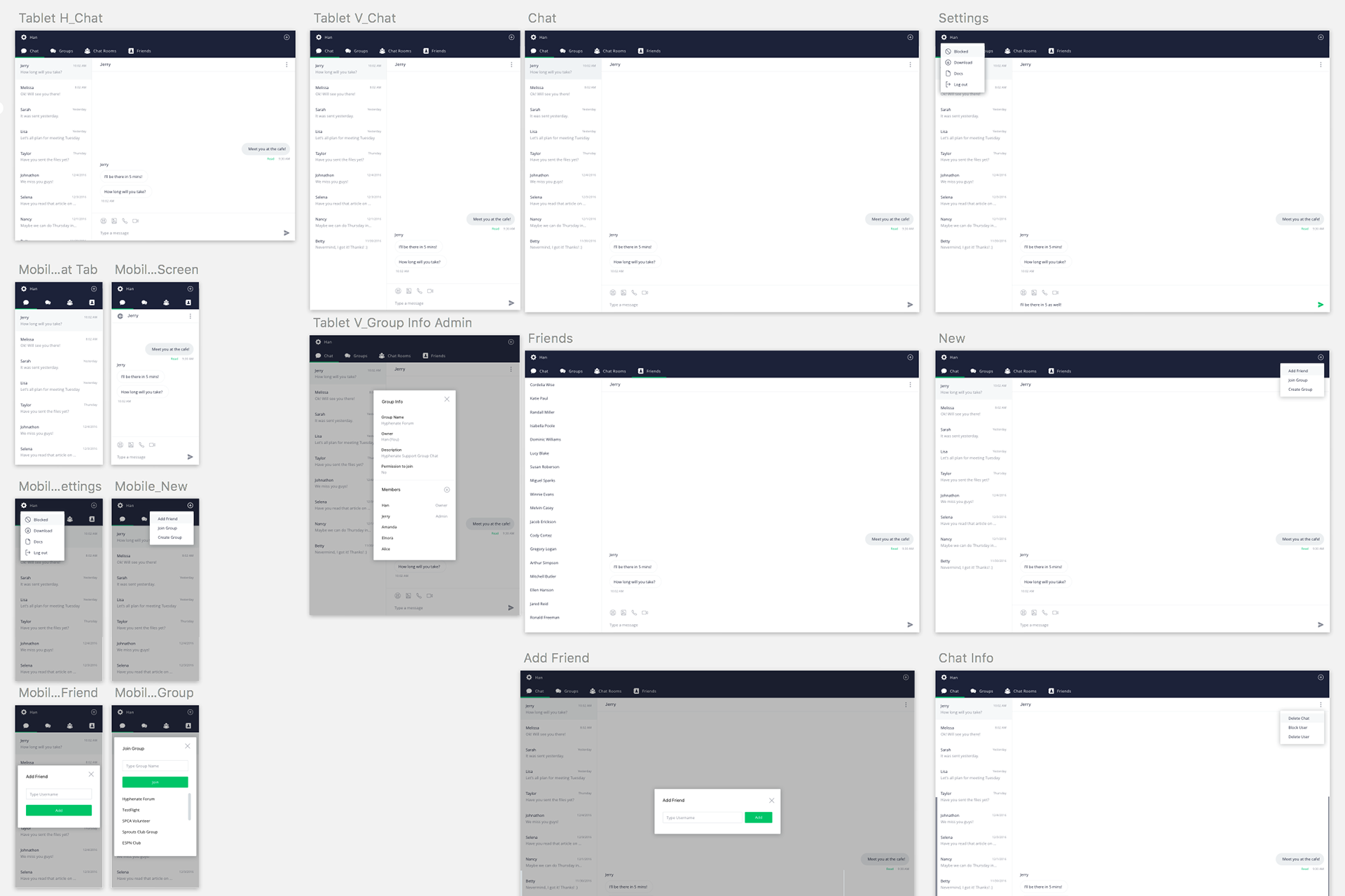Click plus icon in New artboard header
The width and height of the screenshot is (1345, 896).
(1320, 357)
